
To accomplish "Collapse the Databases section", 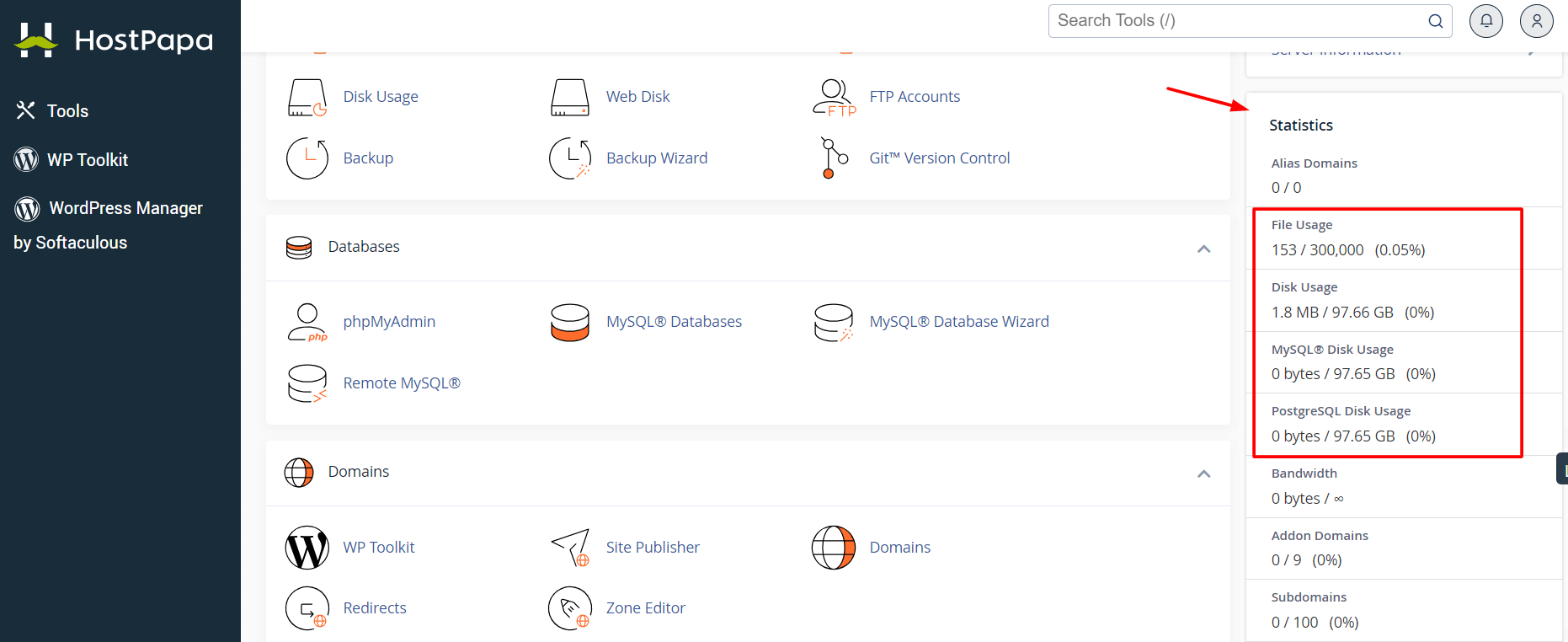I will tap(1204, 249).
